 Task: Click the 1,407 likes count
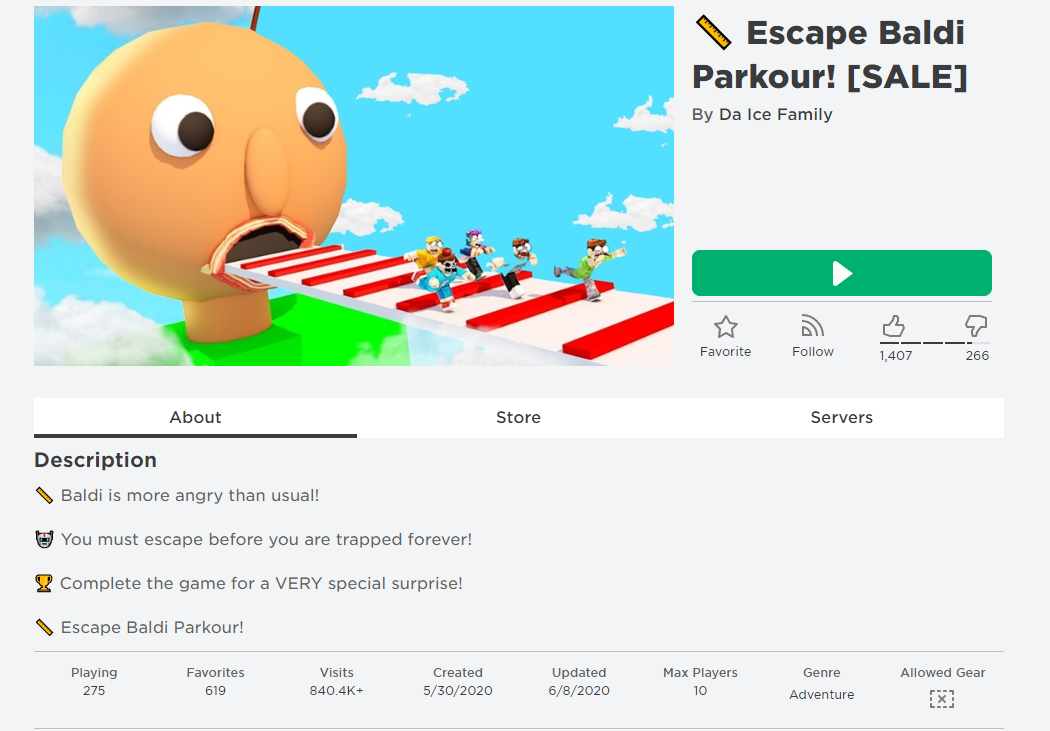point(895,355)
